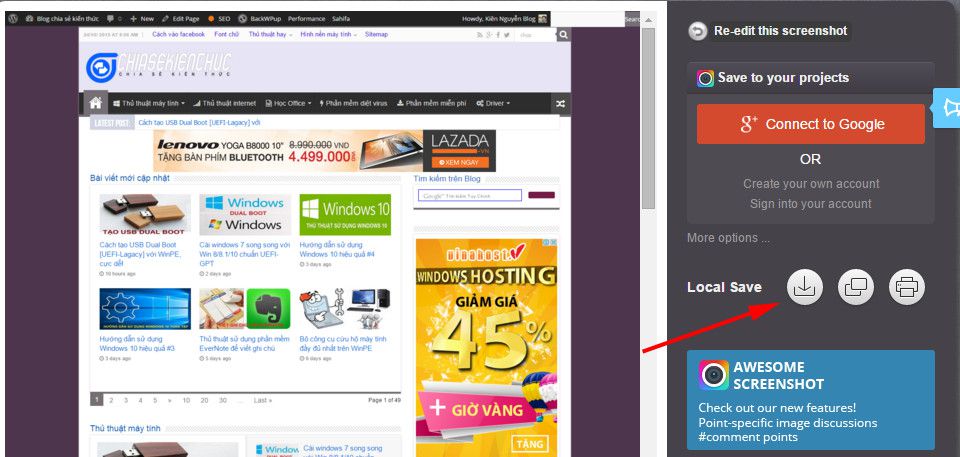The image size is (960, 457).
Task: Click the copy screenshot icon
Action: pyautogui.click(x=855, y=287)
